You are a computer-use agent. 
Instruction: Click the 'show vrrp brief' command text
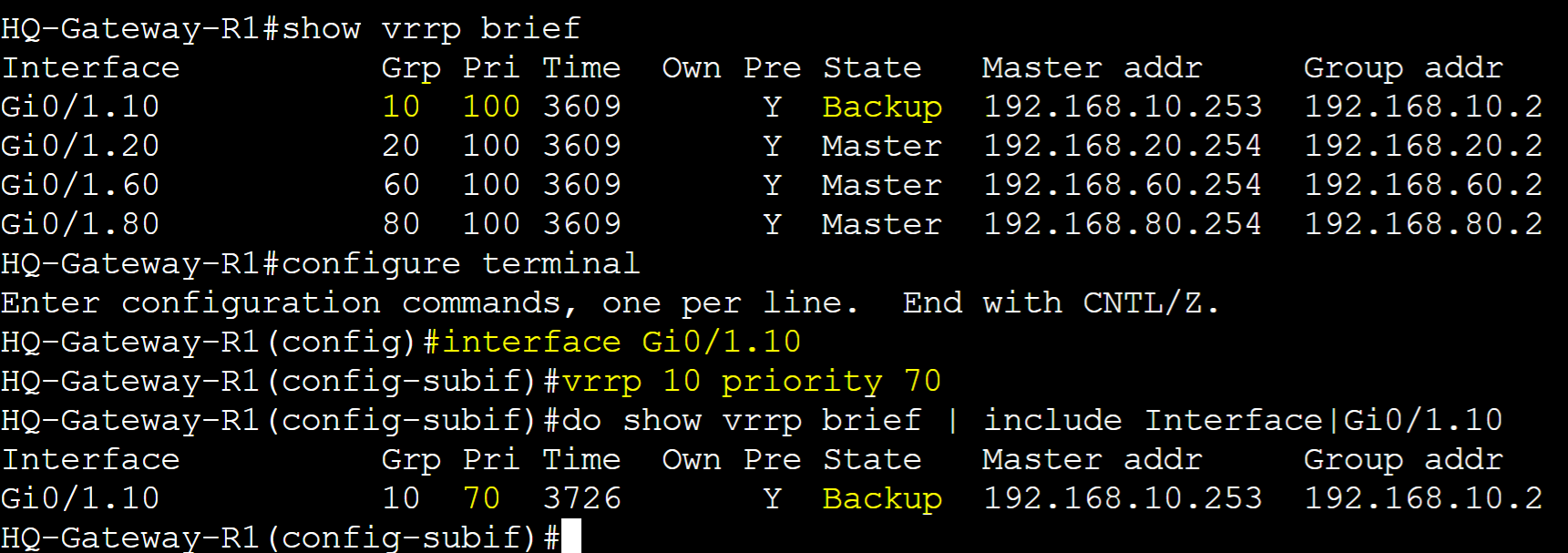[x=431, y=28]
